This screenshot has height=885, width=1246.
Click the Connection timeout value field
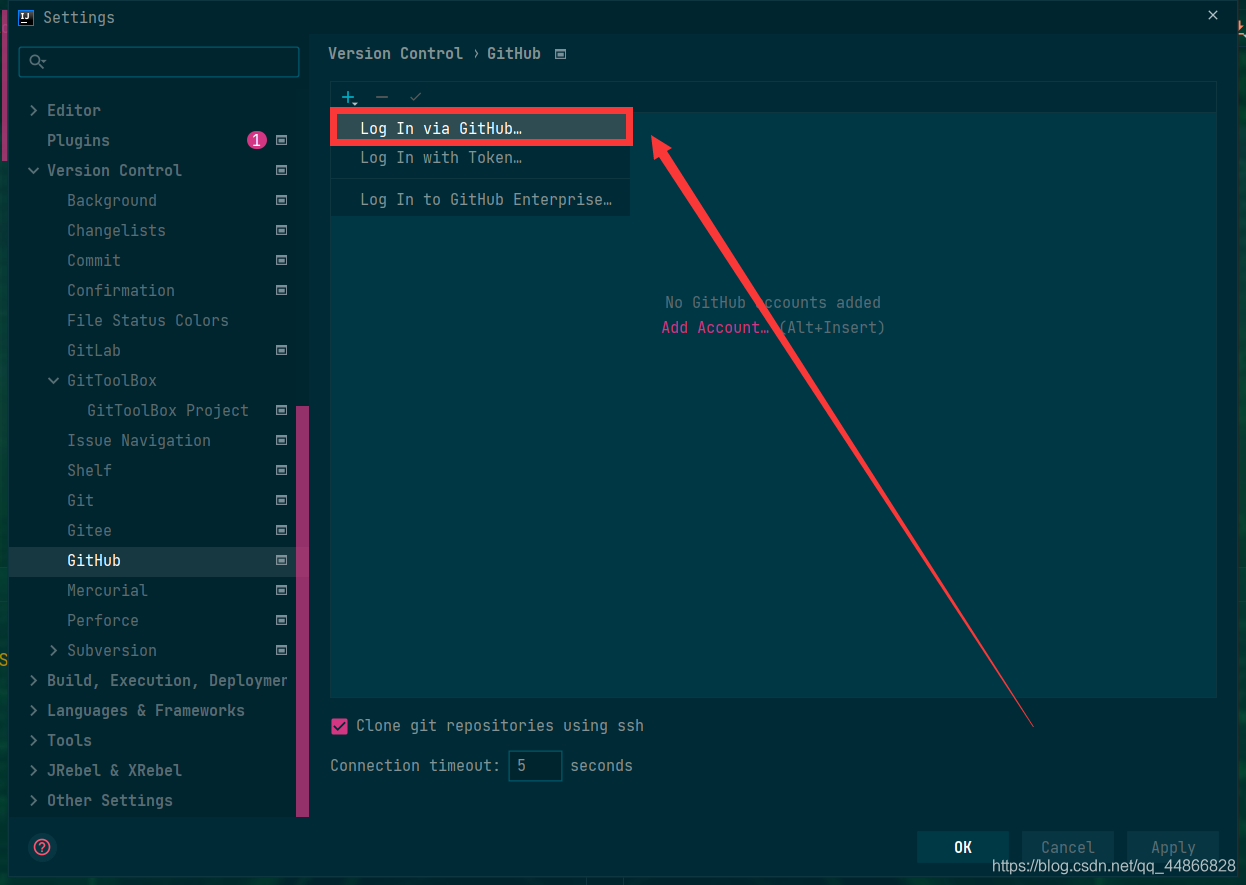click(535, 766)
